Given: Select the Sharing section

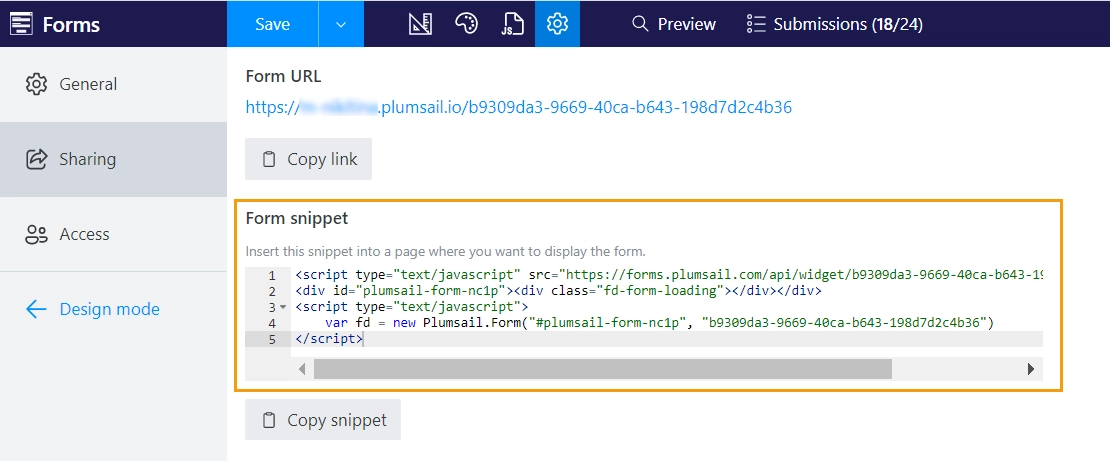Looking at the screenshot, I should point(113,159).
